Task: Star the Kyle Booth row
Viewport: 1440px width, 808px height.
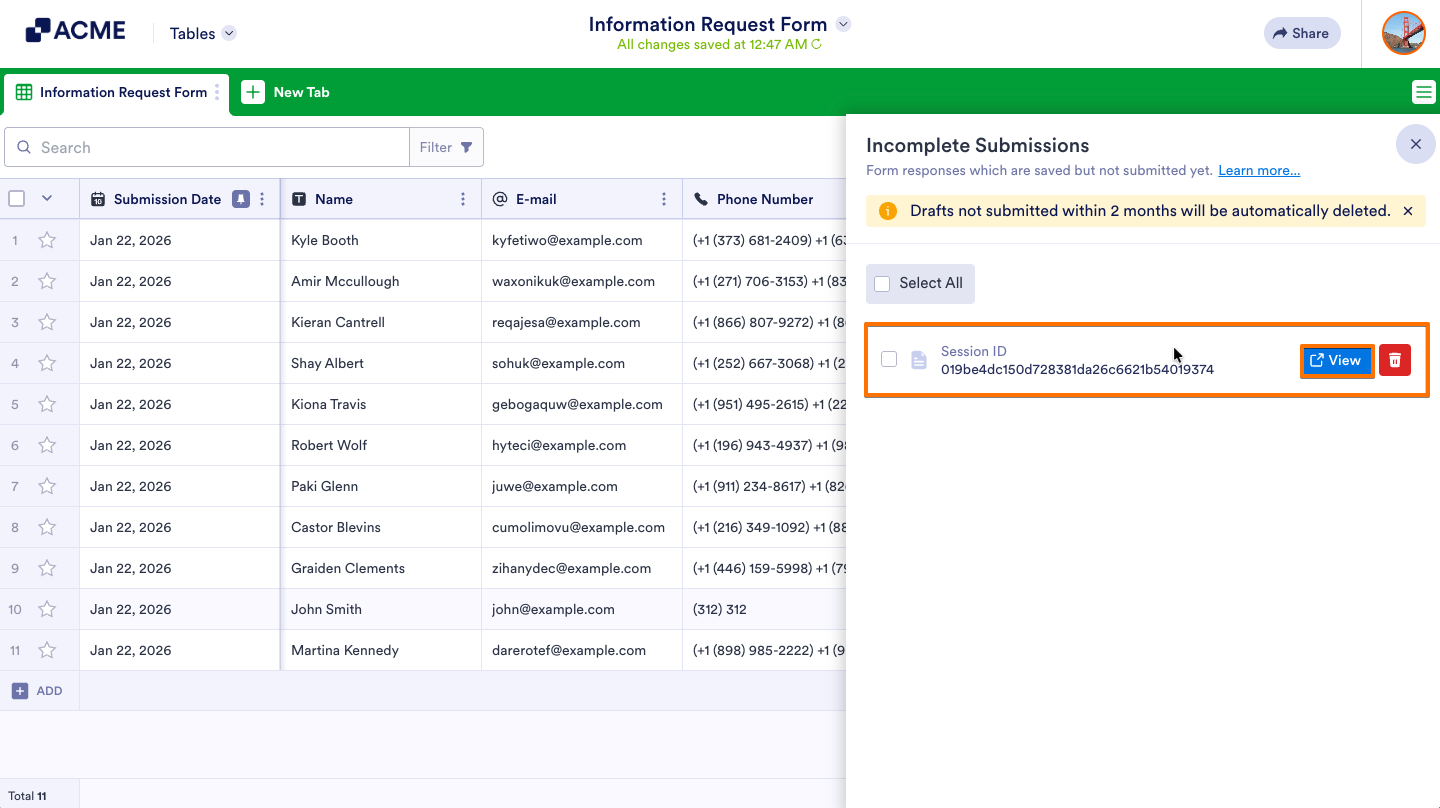Action: tap(46, 240)
